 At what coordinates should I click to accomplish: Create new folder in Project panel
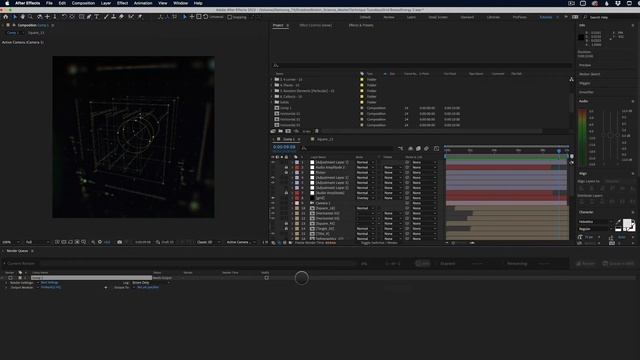[x=280, y=131]
